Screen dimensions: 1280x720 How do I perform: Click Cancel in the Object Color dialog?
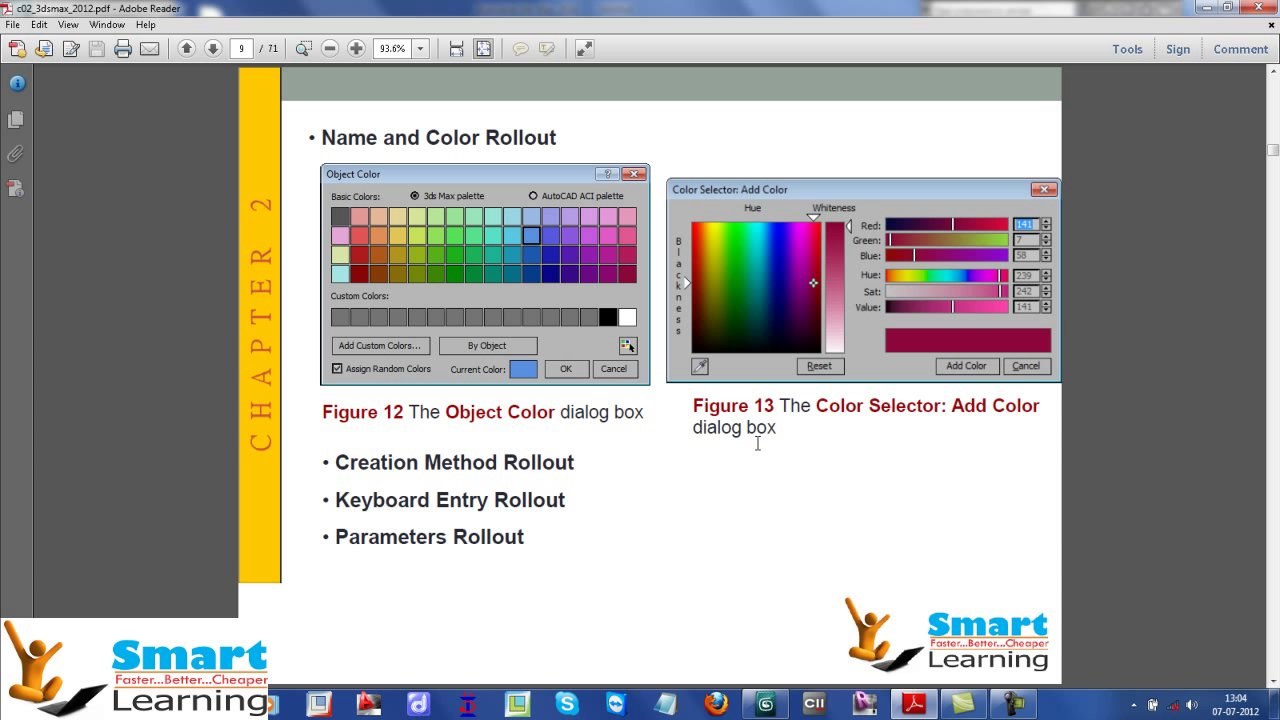tap(614, 369)
